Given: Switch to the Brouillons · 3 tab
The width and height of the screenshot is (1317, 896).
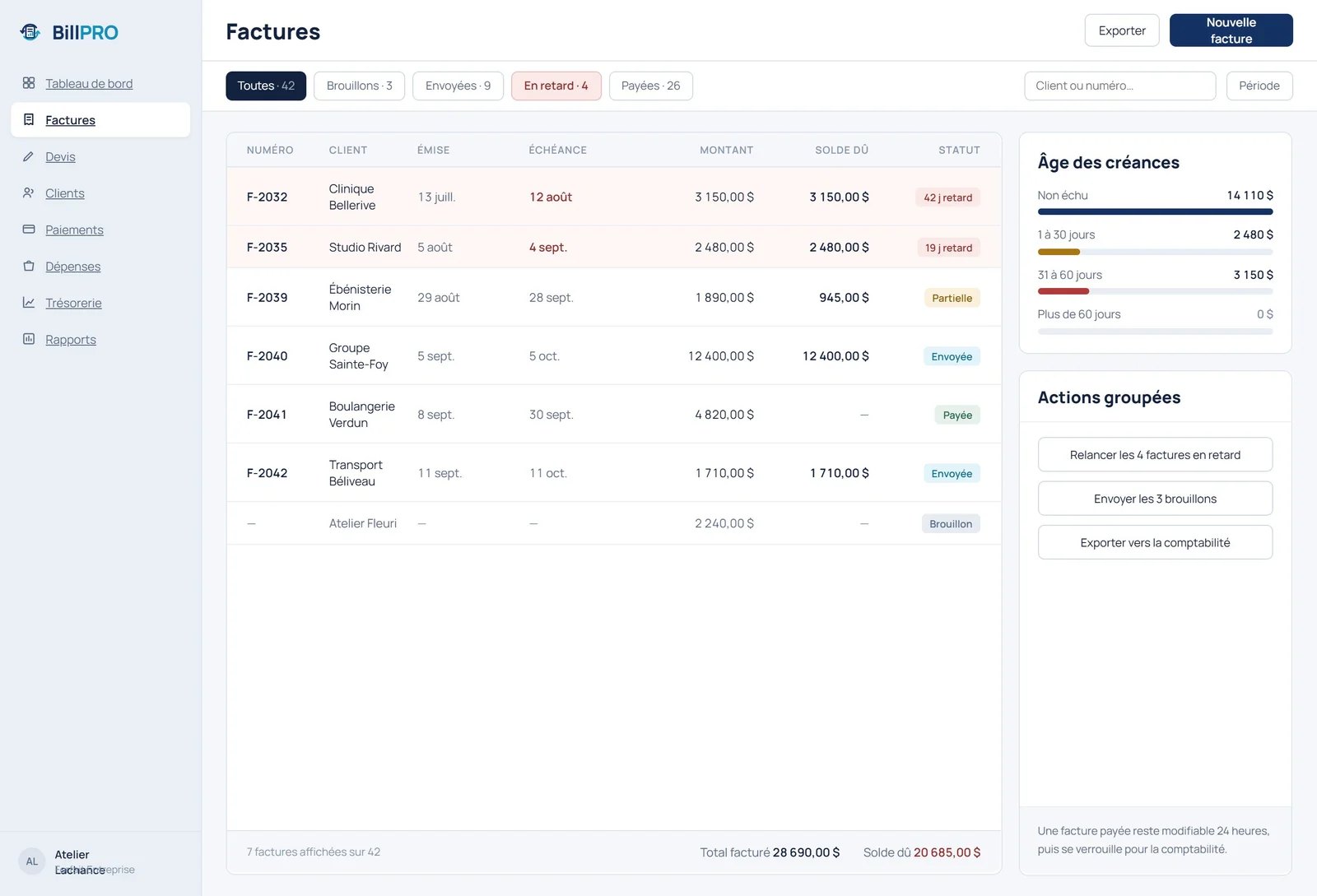Looking at the screenshot, I should [359, 86].
